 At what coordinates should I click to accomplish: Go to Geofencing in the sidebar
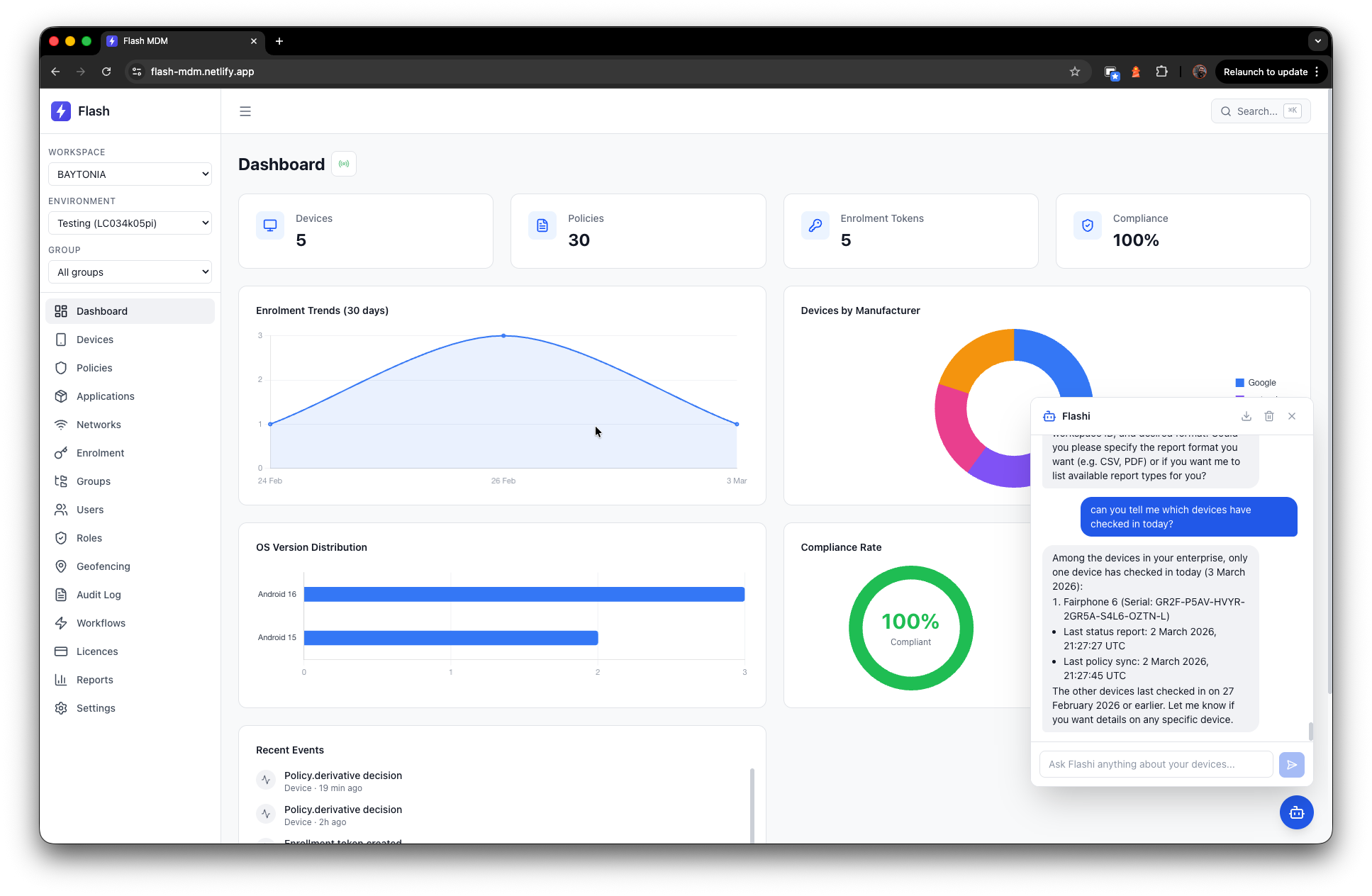pos(104,566)
